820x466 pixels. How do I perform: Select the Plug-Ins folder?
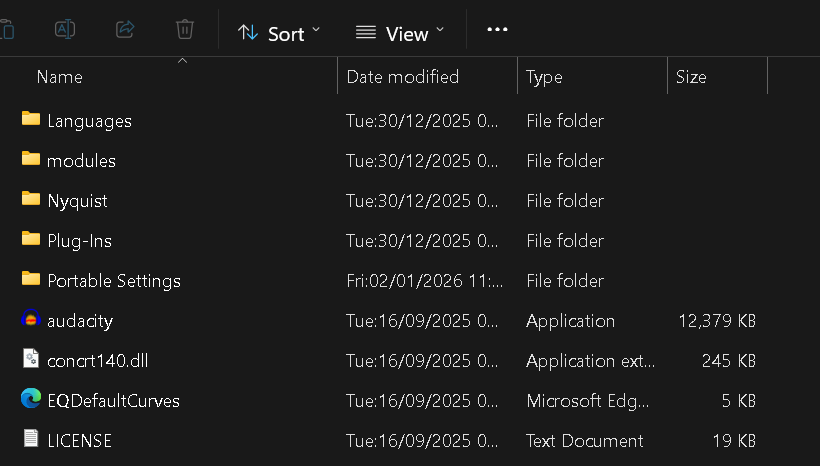click(79, 241)
